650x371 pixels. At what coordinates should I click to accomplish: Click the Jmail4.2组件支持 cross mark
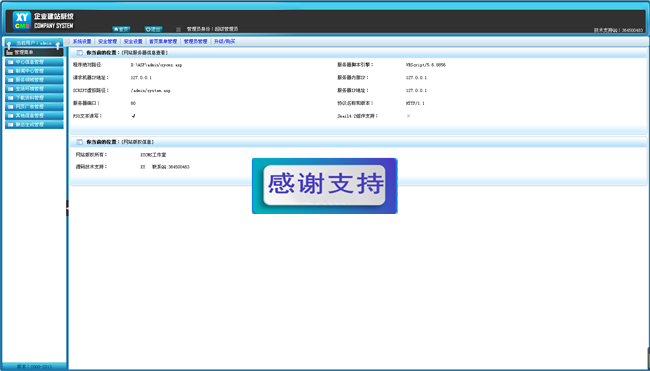coord(408,116)
